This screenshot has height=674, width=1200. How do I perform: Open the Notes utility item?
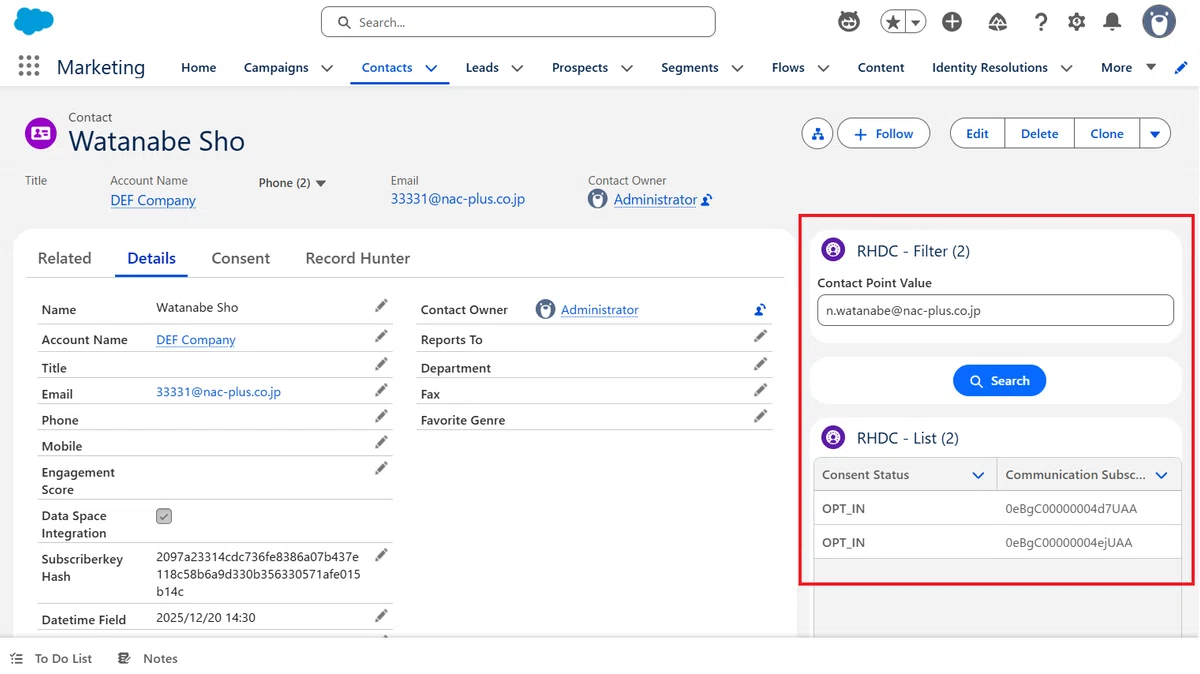pyautogui.click(x=148, y=658)
